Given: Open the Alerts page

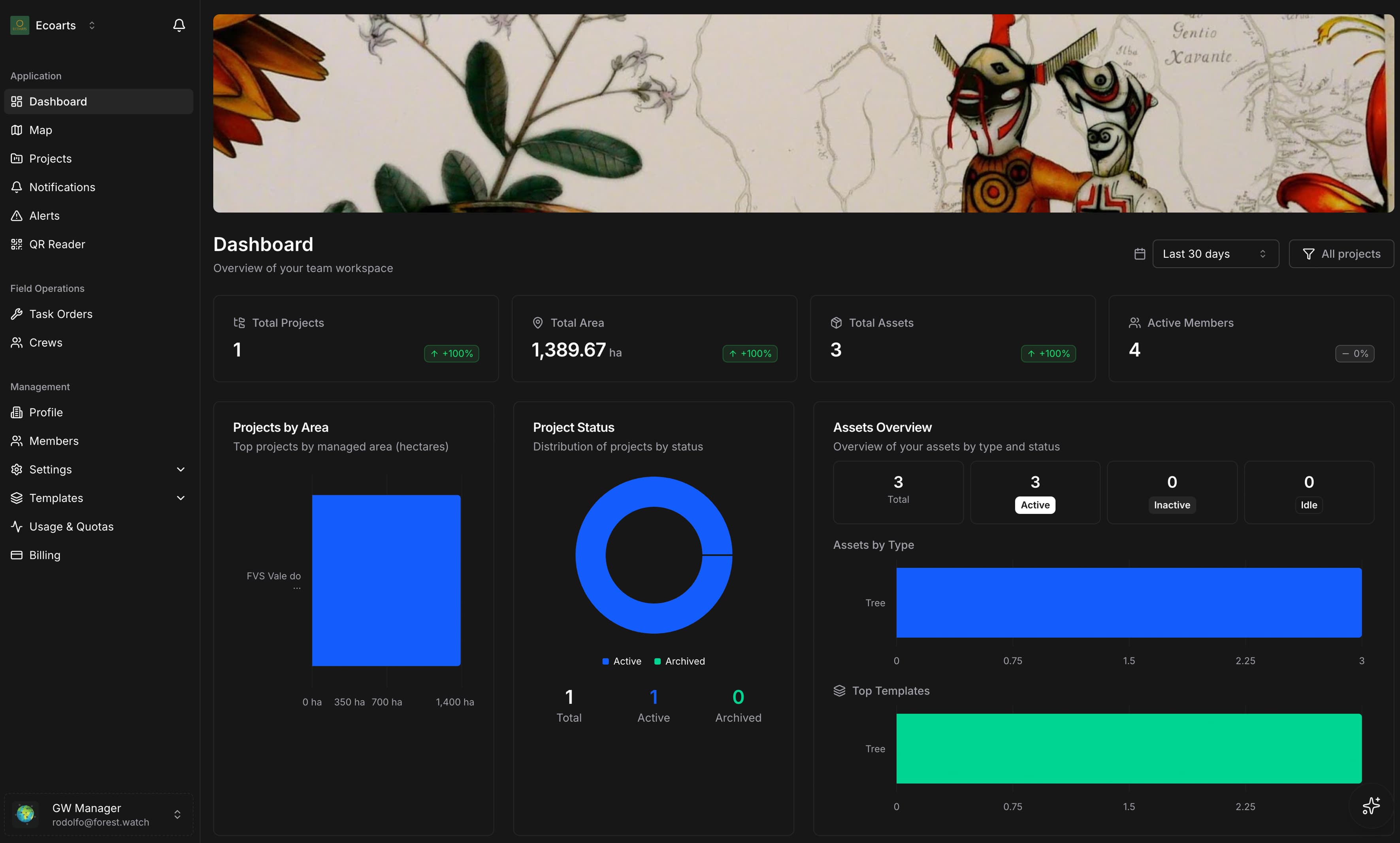Looking at the screenshot, I should coord(44,215).
